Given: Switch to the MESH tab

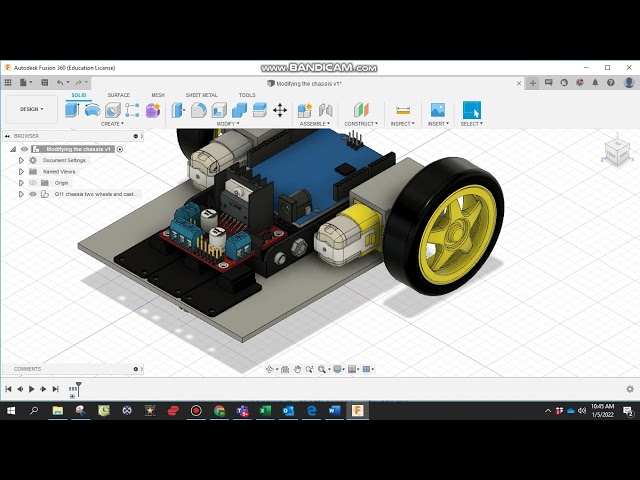Looking at the screenshot, I should 158,95.
